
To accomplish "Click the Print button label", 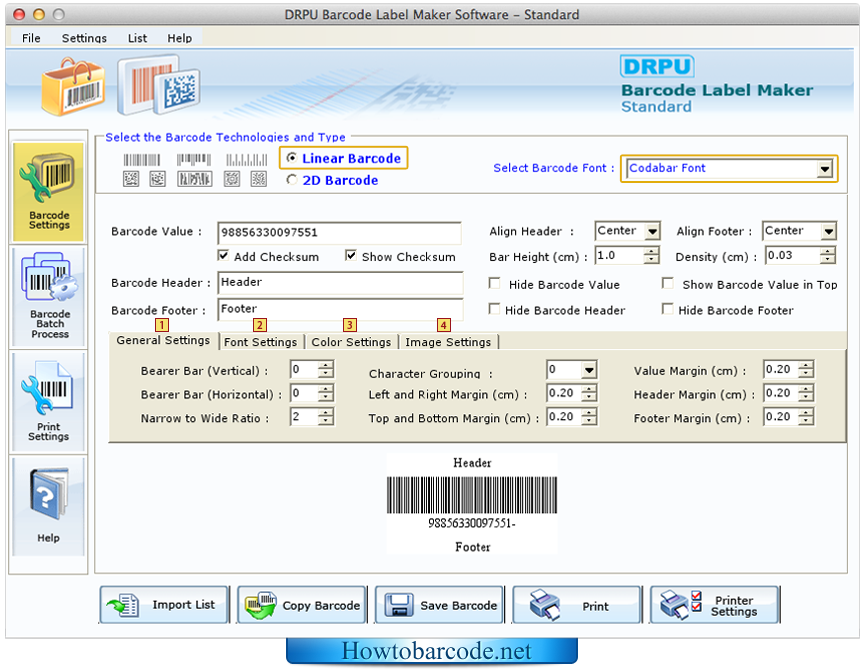I will pyautogui.click(x=595, y=606).
